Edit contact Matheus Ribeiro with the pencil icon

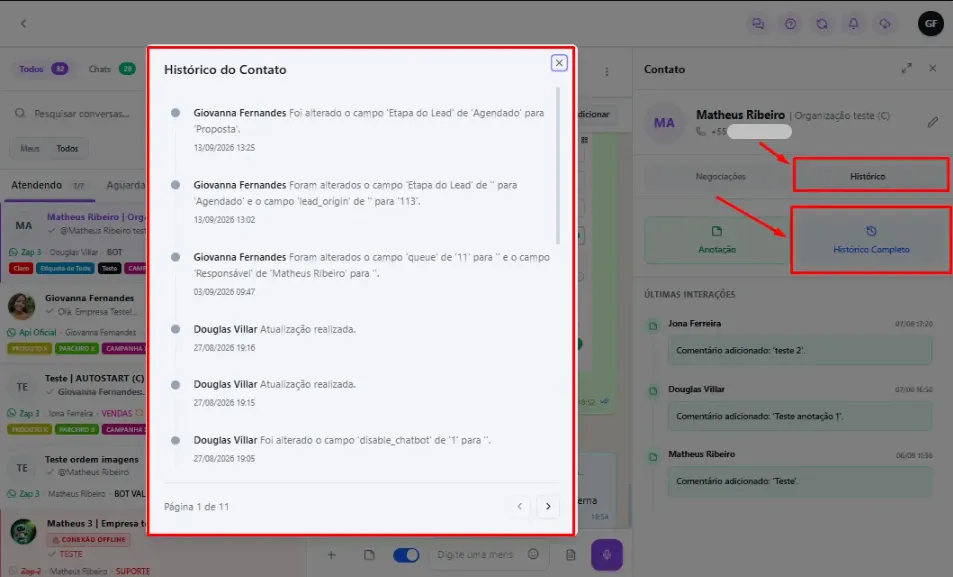point(933,122)
